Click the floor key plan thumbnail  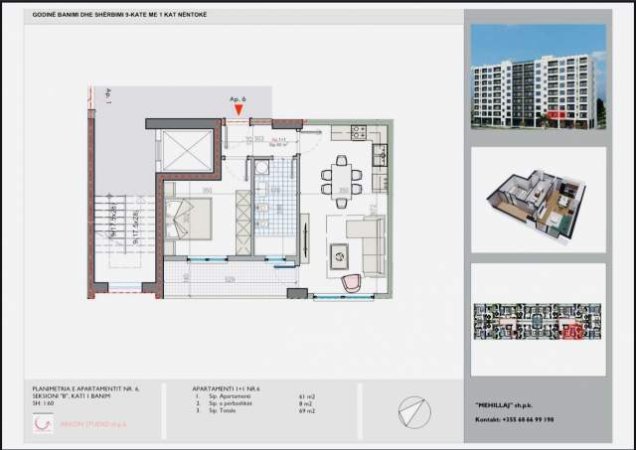[538, 321]
